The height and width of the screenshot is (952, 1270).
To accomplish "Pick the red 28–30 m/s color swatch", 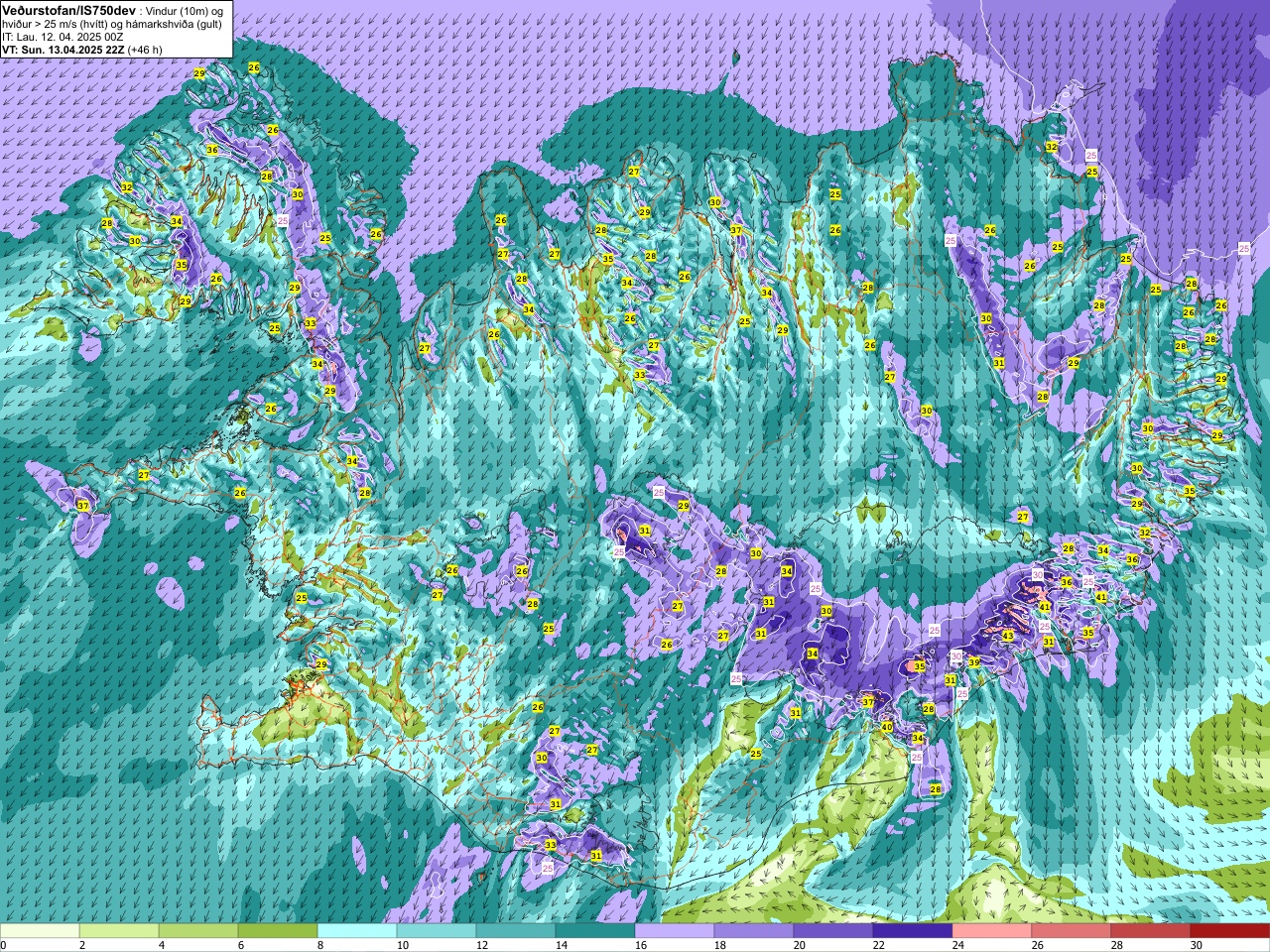I will tap(1151, 931).
